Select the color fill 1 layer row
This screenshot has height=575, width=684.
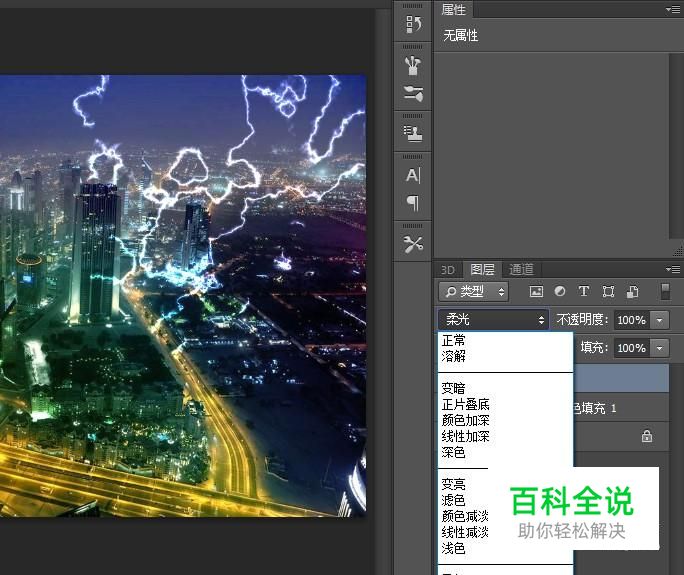coord(621,407)
